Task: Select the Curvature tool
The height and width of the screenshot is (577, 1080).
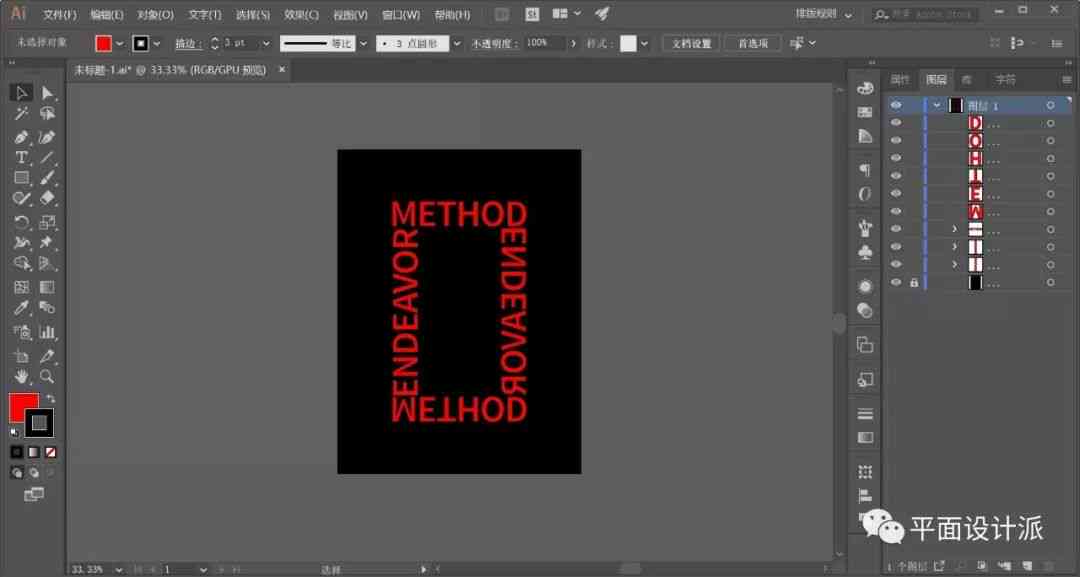Action: click(47, 137)
